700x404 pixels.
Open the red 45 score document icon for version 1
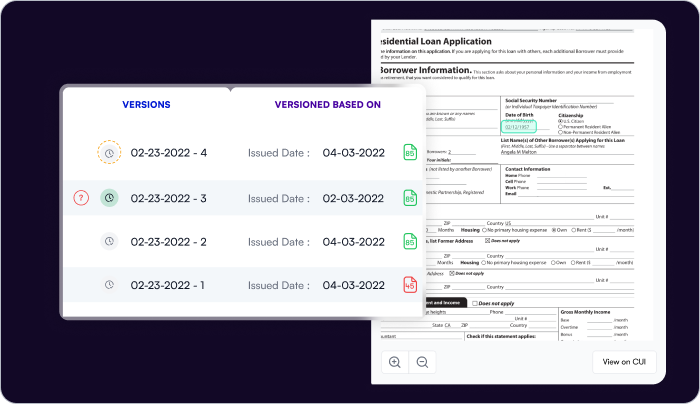click(410, 284)
